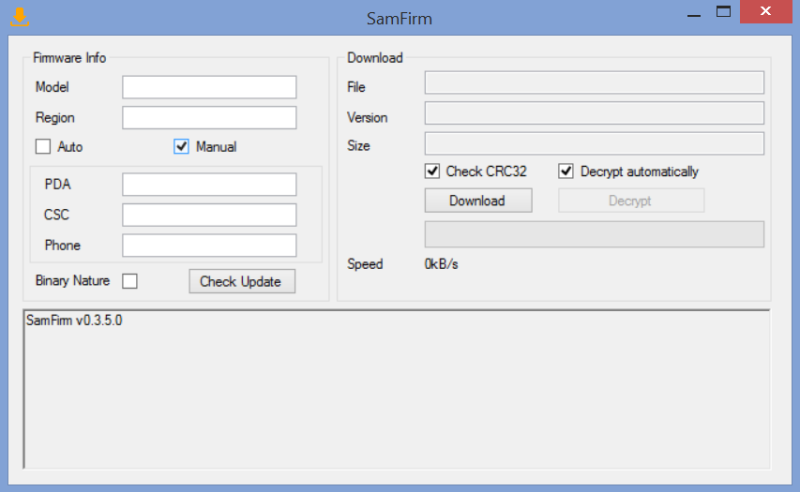800x492 pixels.
Task: Click the SamFirm window title text
Action: 399,18
